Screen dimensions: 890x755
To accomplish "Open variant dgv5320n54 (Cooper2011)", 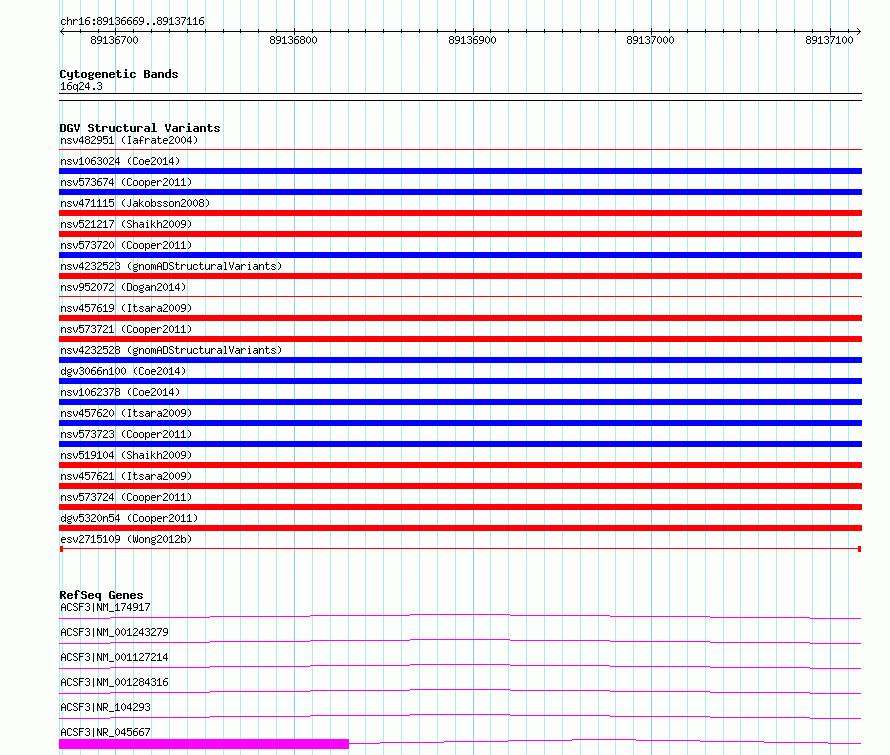I will coord(129,518).
